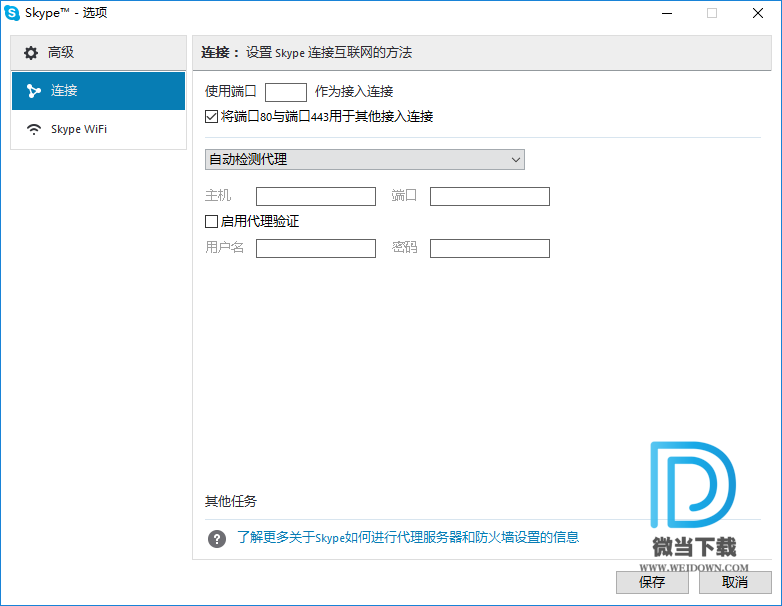This screenshot has width=782, height=606.
Task: Enable the 启用代理验证 checkbox
Action: click(x=211, y=221)
